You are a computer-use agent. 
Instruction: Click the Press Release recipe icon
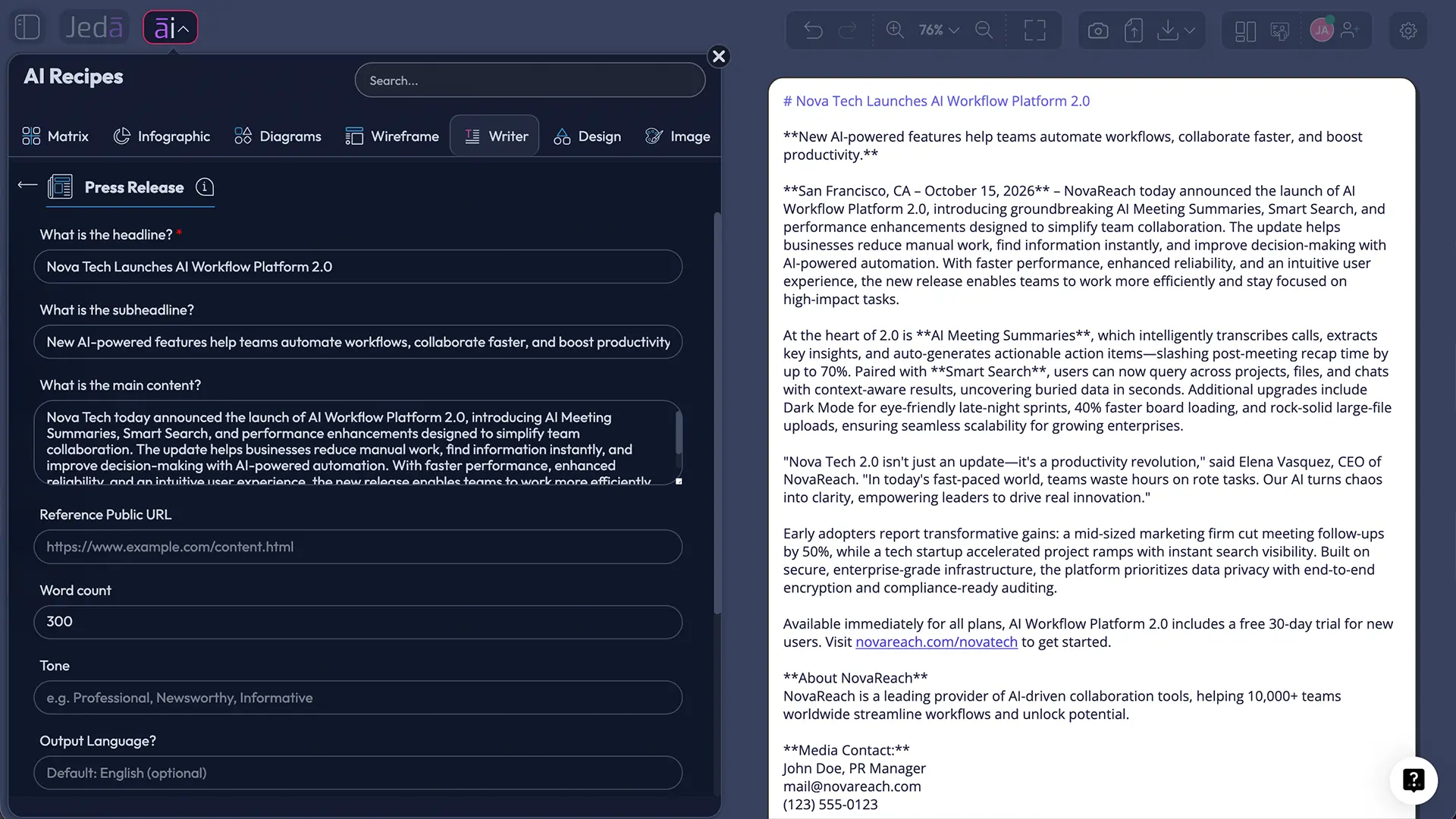coord(60,187)
